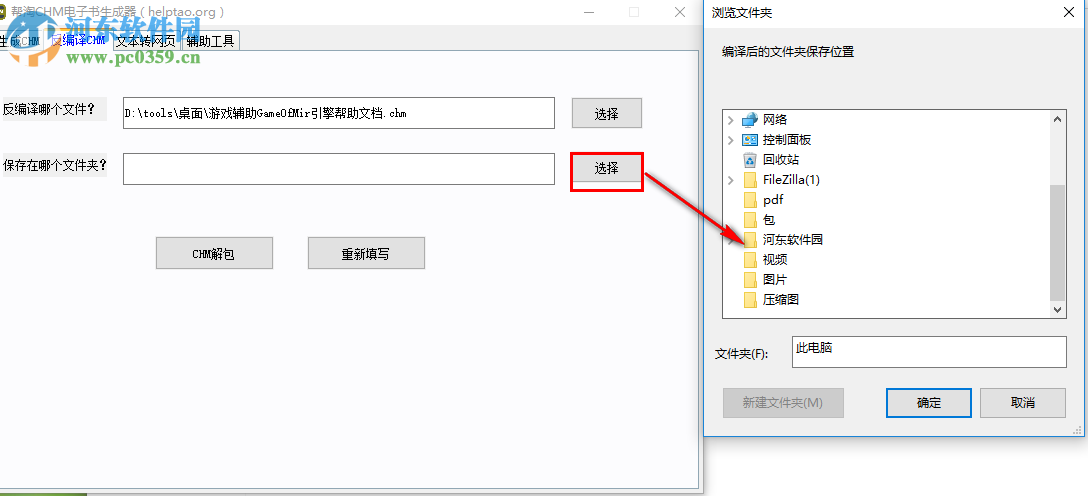Expand the 网络 tree node
Viewport: 1088px width, 496px height.
730,121
